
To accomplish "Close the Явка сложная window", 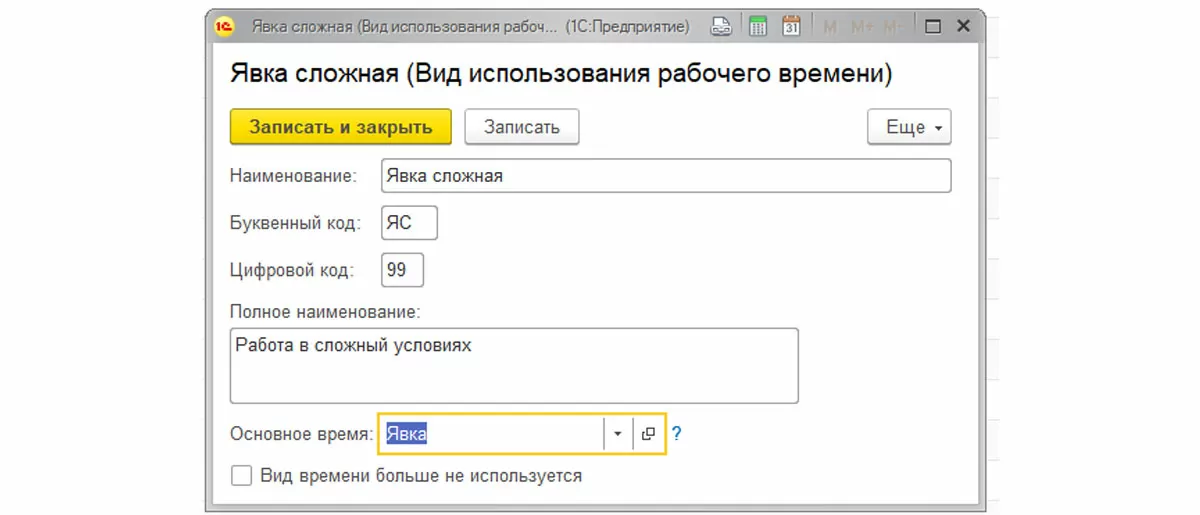I will pos(963,27).
